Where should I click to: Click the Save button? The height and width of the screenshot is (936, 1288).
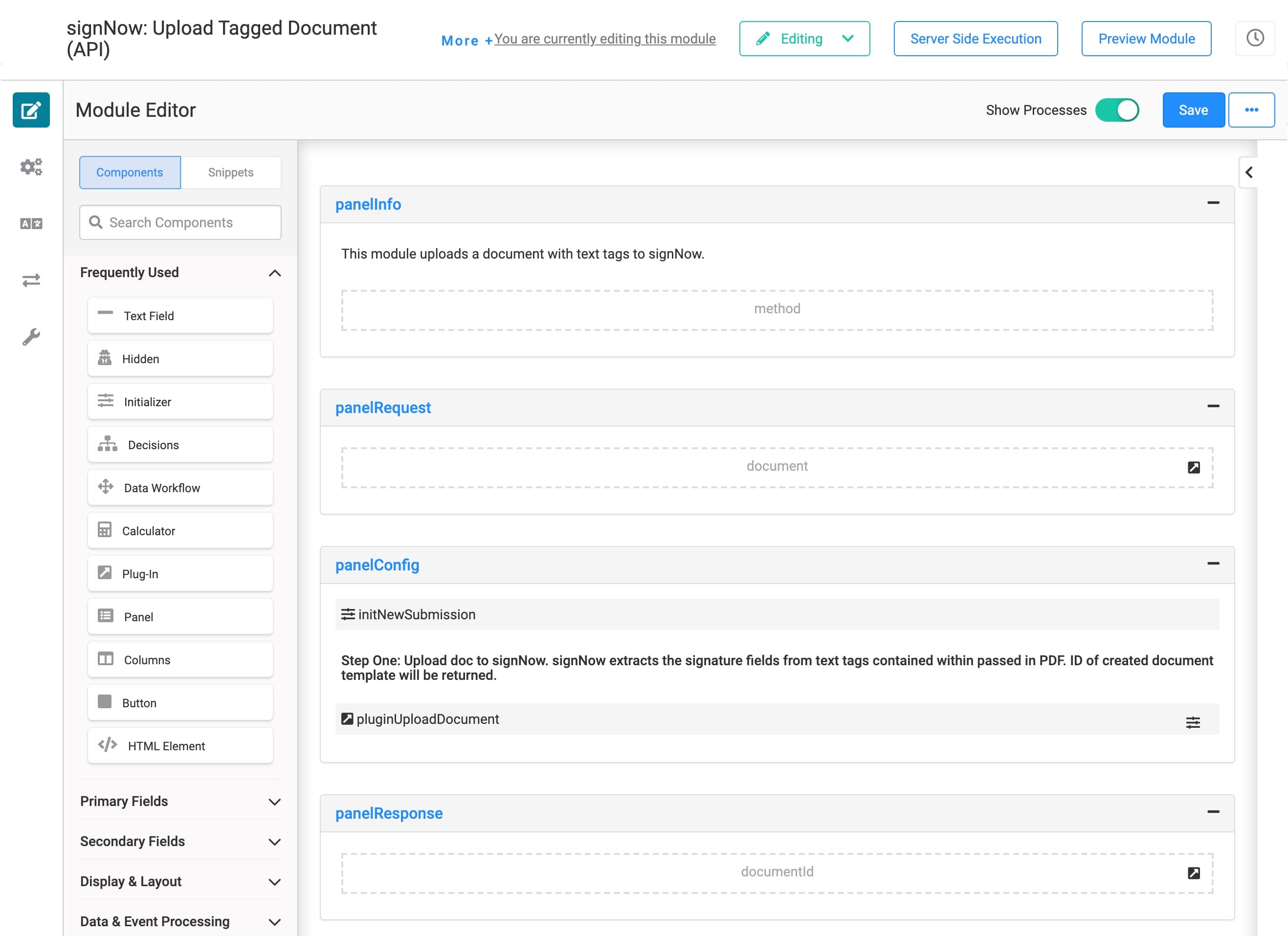(x=1193, y=110)
